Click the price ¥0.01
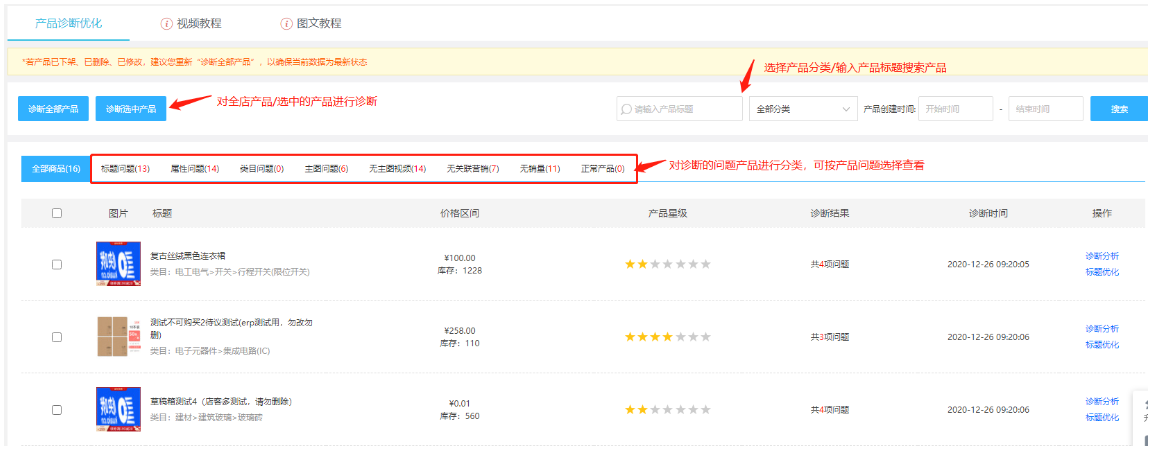Screen dimensions: 1154x454 pyautogui.click(x=460, y=402)
